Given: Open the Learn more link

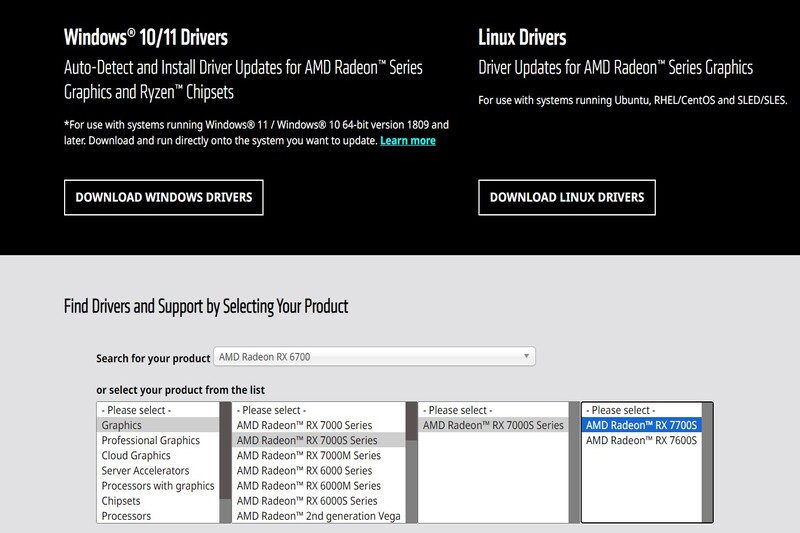Looking at the screenshot, I should 408,141.
